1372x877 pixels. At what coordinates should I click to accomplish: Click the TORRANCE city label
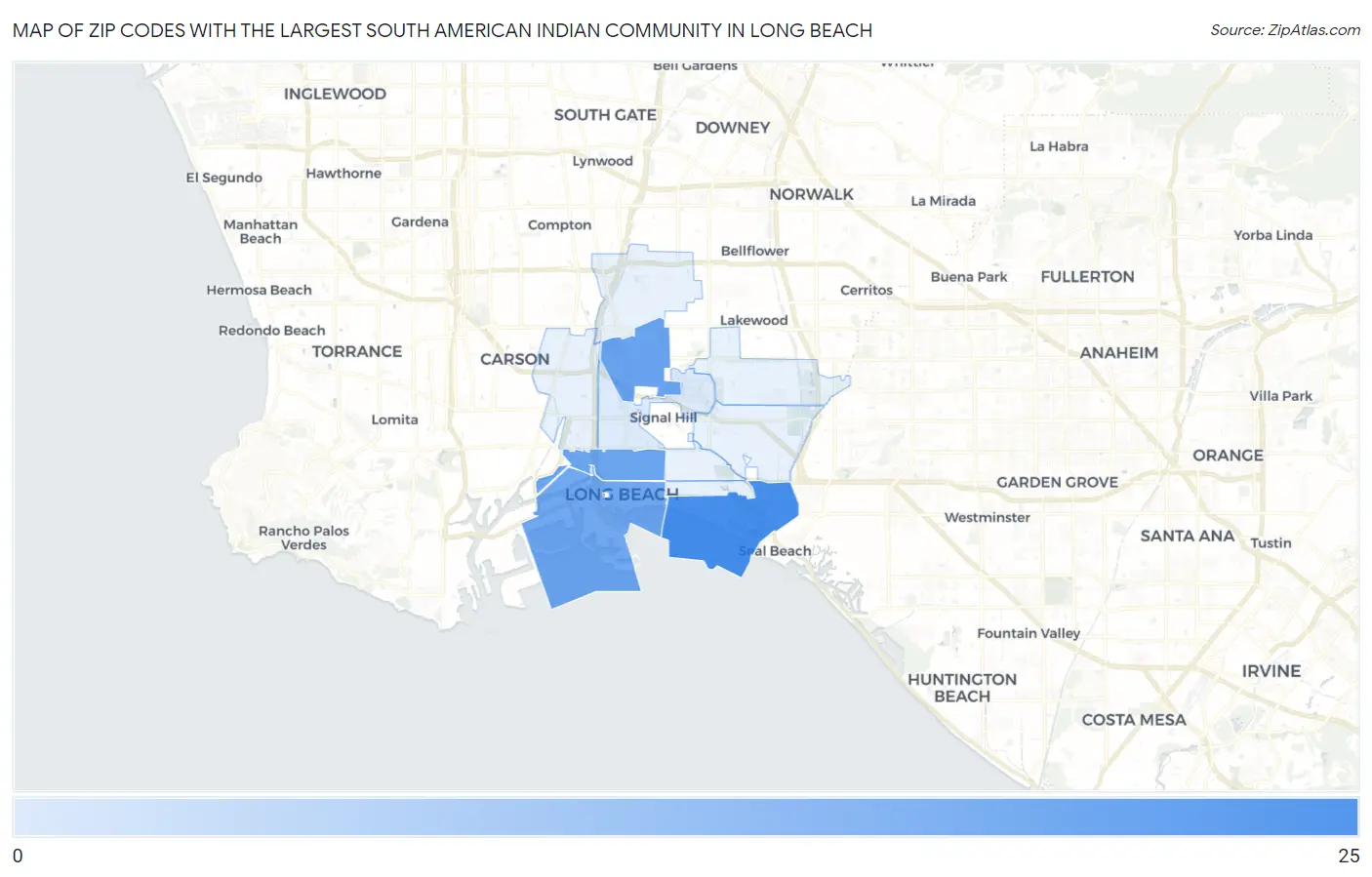[356, 351]
